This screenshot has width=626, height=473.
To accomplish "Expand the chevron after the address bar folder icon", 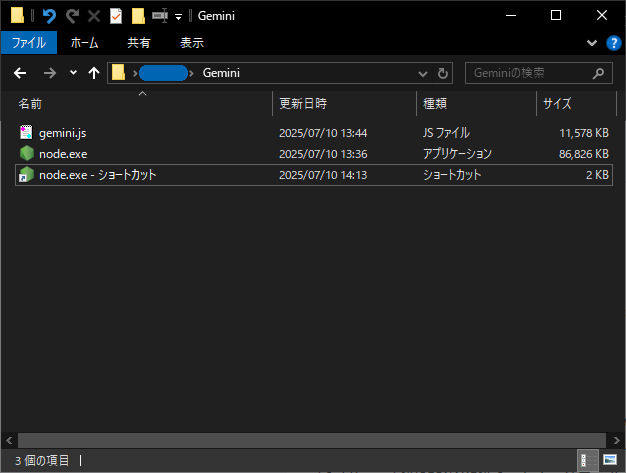I will (x=135, y=73).
